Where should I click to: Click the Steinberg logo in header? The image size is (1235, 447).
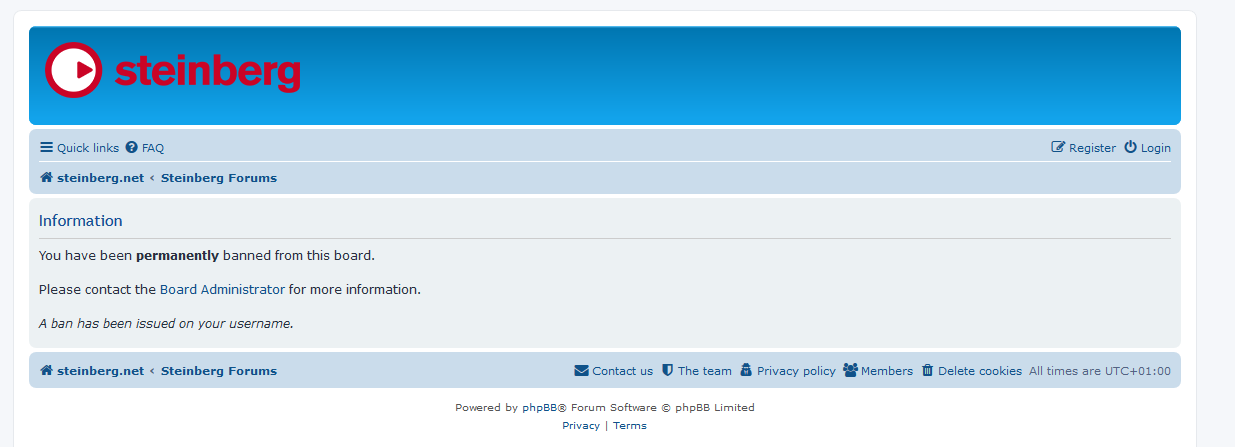point(172,70)
